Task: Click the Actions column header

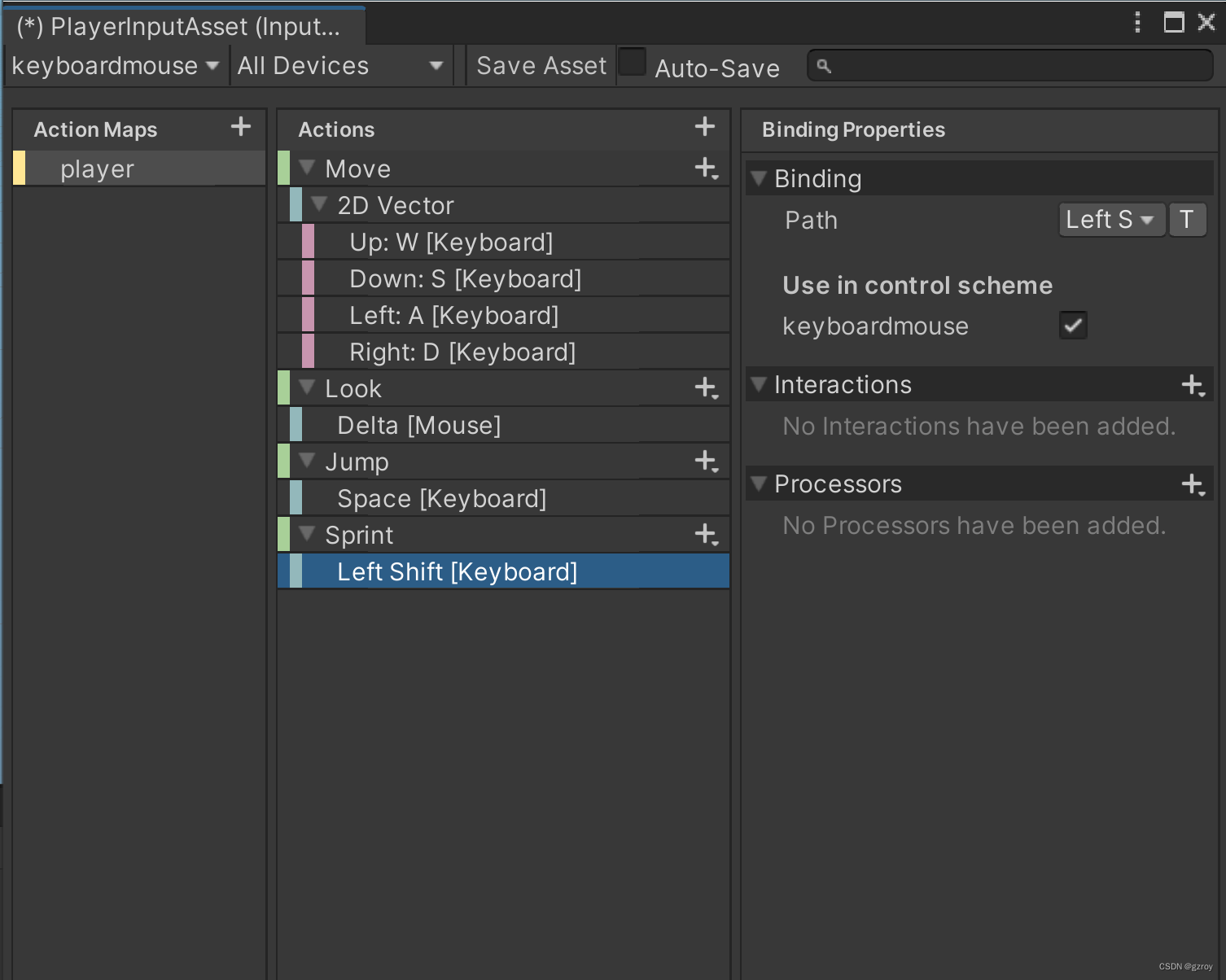Action: [x=336, y=129]
